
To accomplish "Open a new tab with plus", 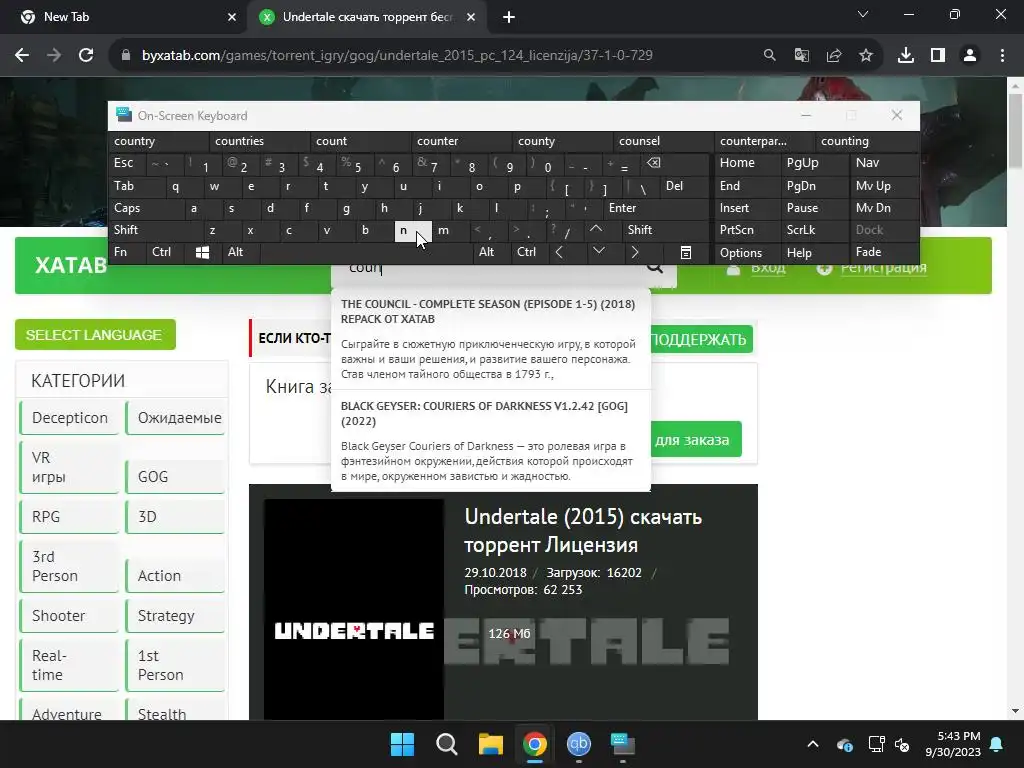I will click(509, 18).
